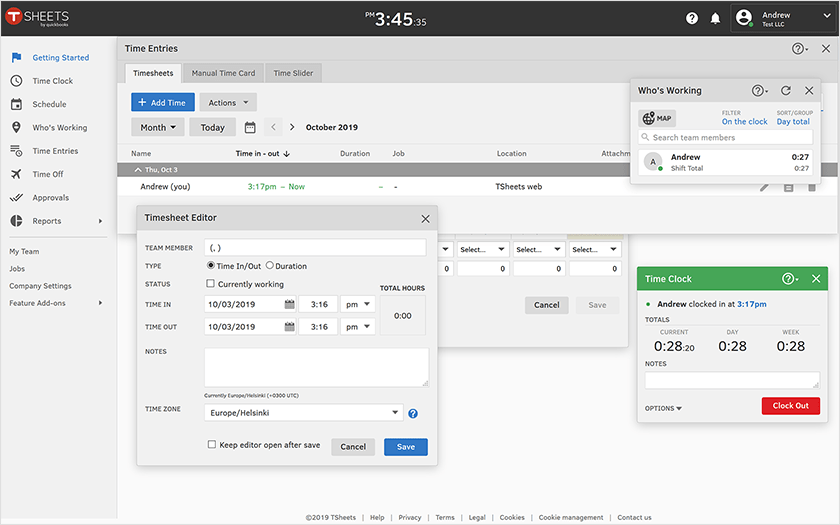Switch to the Timesheets tab
Screen dimensions: 840x525
click(x=153, y=73)
